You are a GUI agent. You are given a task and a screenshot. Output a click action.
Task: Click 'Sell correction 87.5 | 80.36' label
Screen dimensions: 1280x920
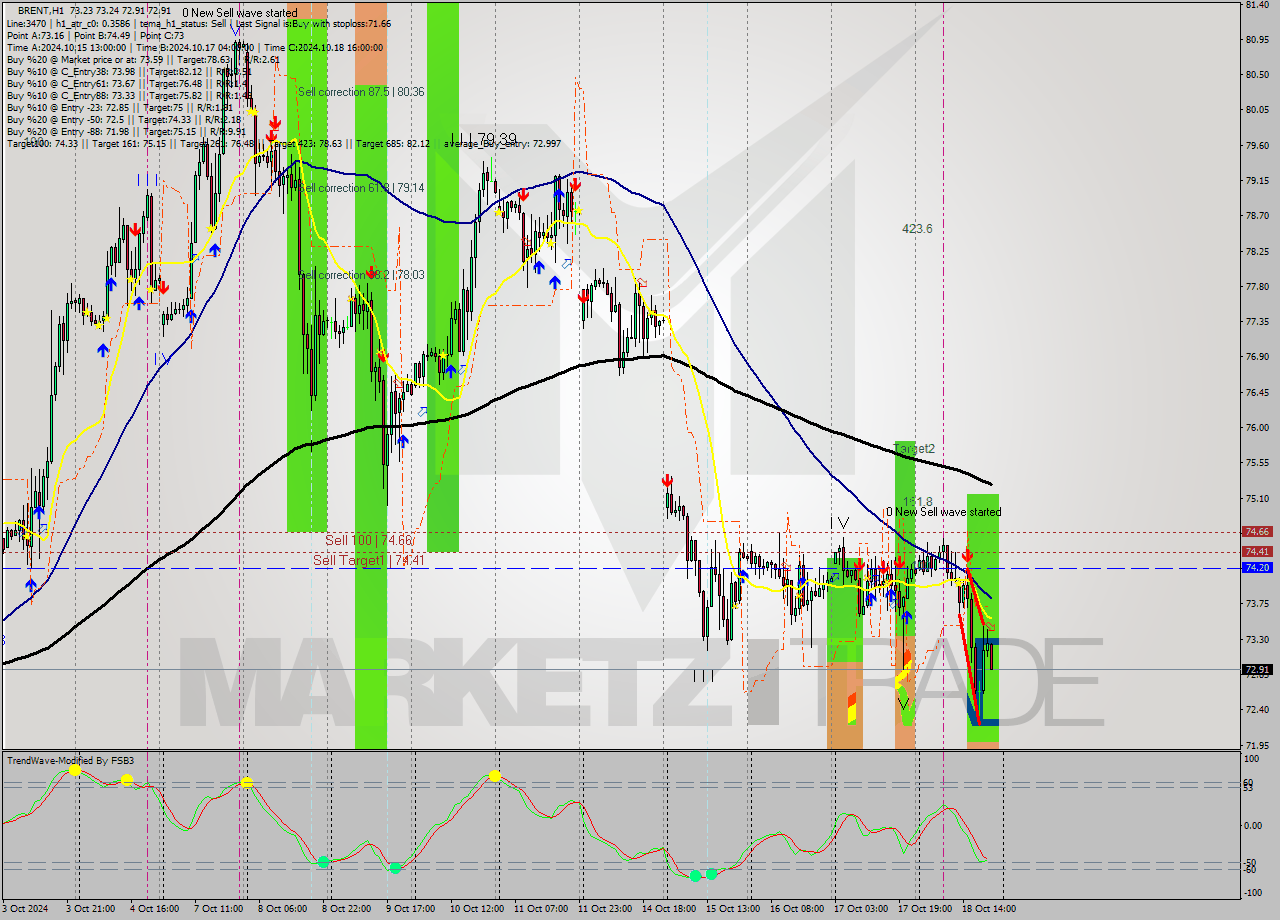(361, 92)
